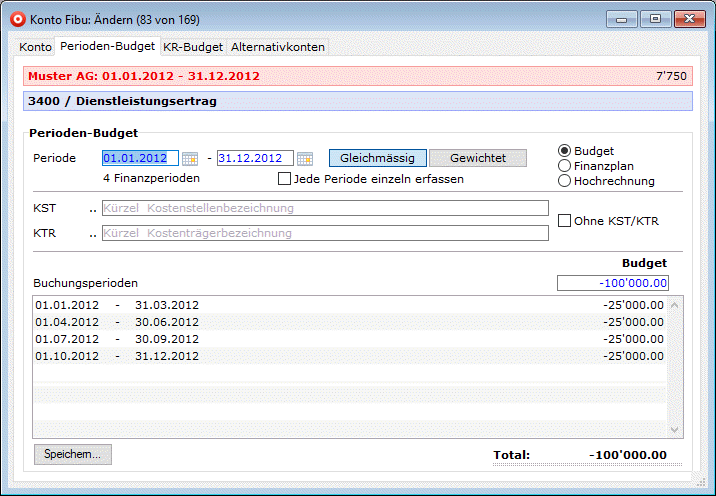716x496 pixels.
Task: Click the app icon in title bar
Action: pyautogui.click(x=17, y=18)
